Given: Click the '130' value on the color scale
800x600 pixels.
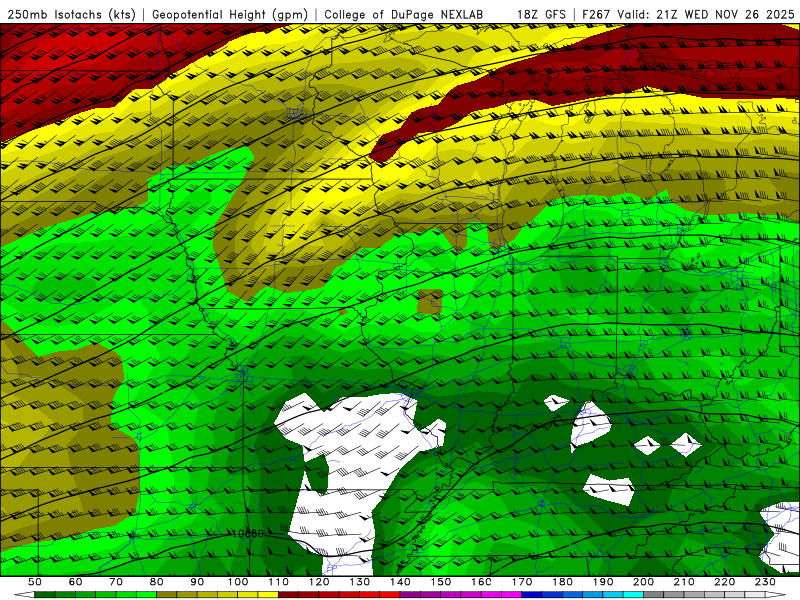Looking at the screenshot, I should click(359, 582).
